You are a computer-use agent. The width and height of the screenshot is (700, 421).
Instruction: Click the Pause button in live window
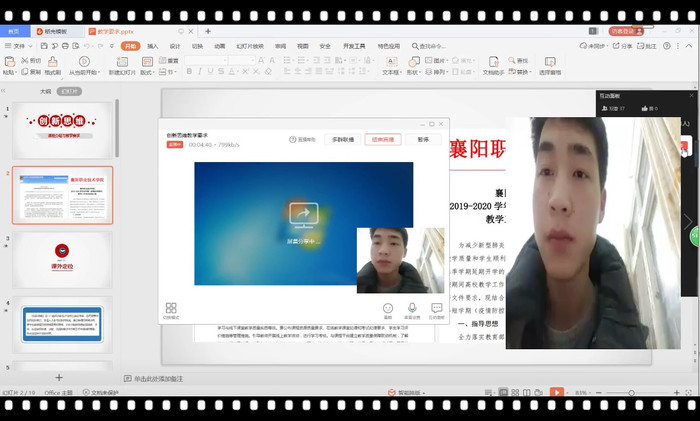pyautogui.click(x=423, y=139)
